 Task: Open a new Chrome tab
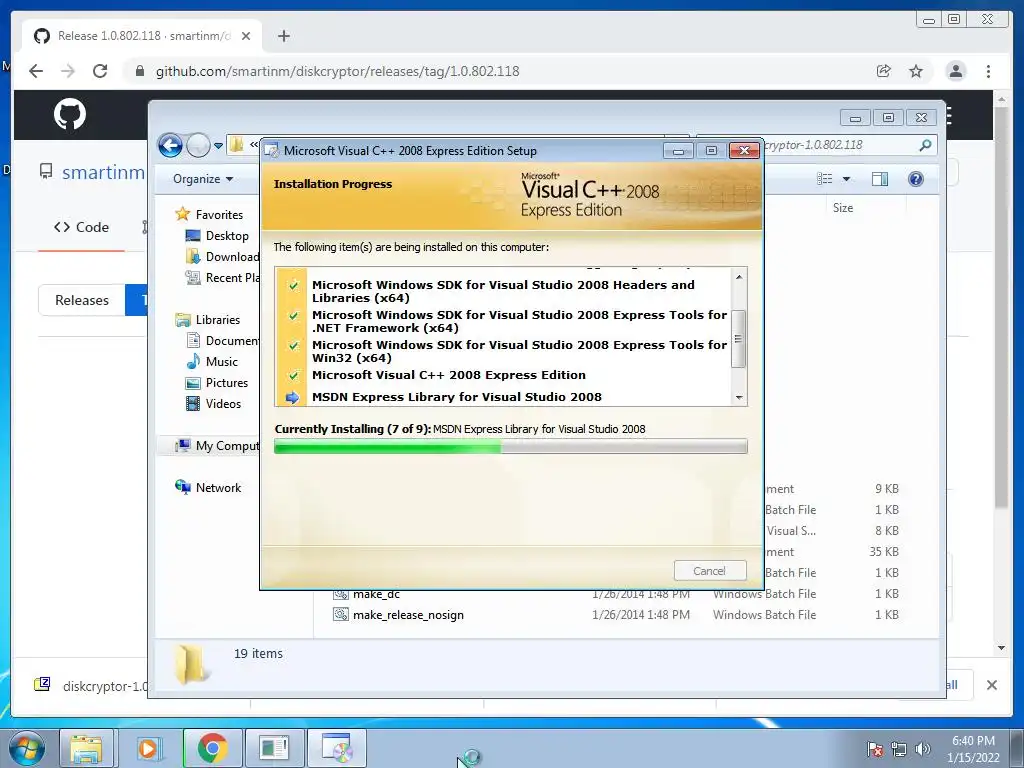(x=283, y=36)
